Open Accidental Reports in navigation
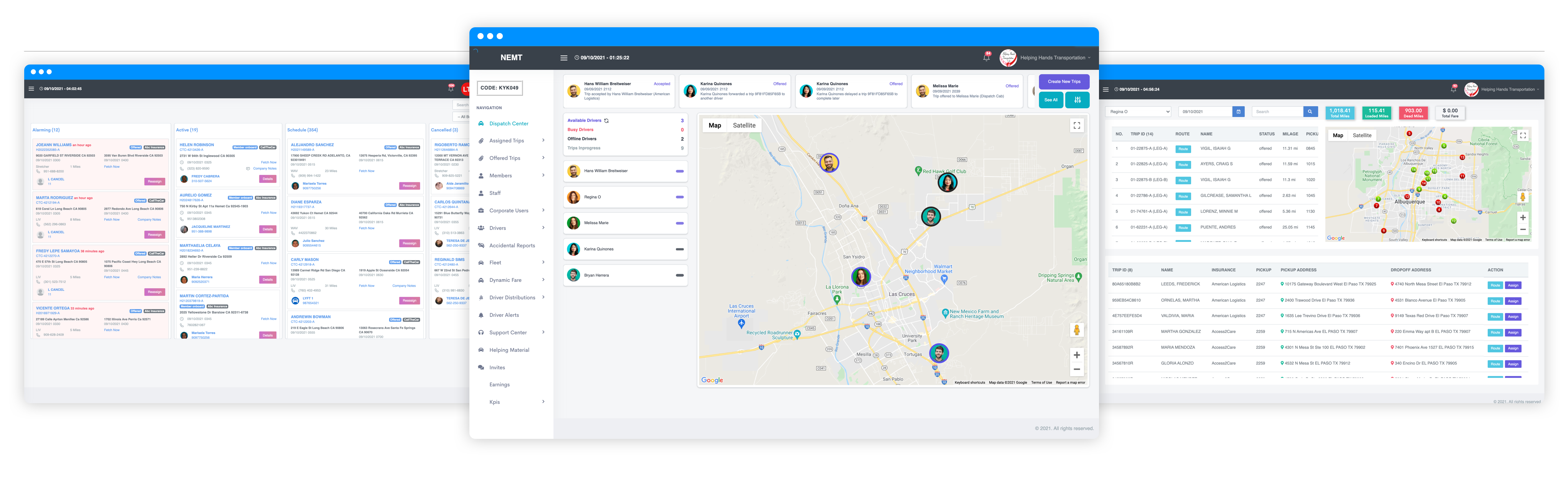 pyautogui.click(x=512, y=245)
